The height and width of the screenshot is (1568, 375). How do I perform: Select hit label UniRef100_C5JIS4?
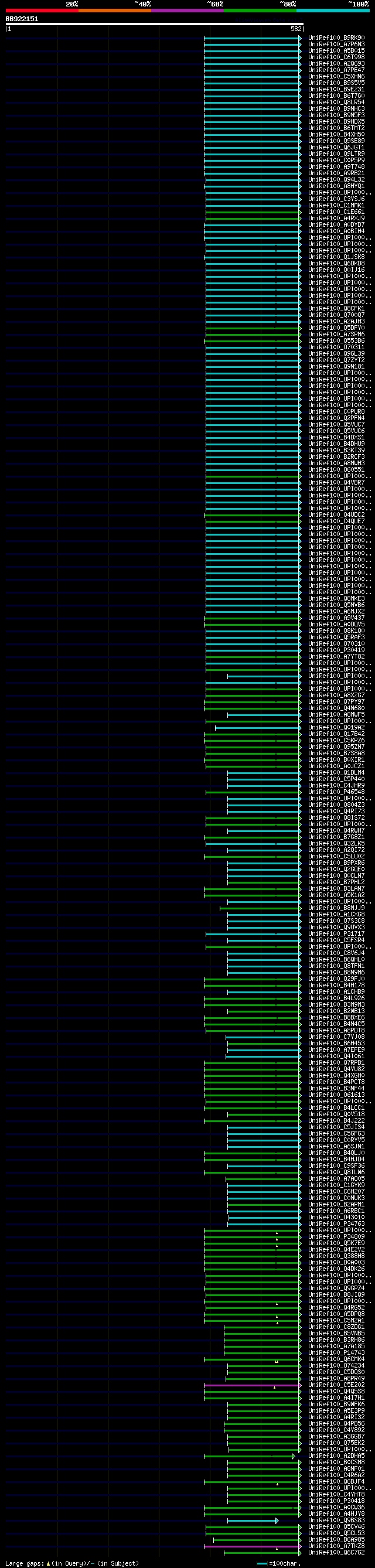(337, 1127)
